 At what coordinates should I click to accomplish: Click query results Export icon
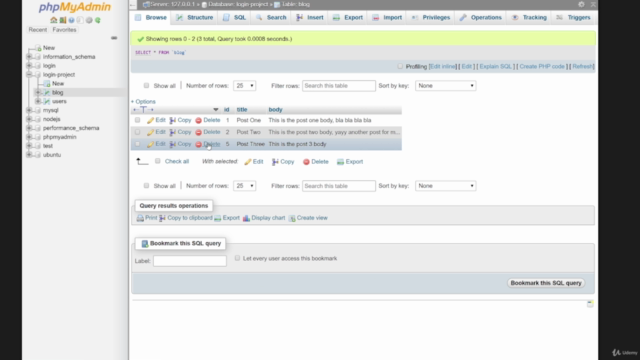pyautogui.click(x=218, y=218)
